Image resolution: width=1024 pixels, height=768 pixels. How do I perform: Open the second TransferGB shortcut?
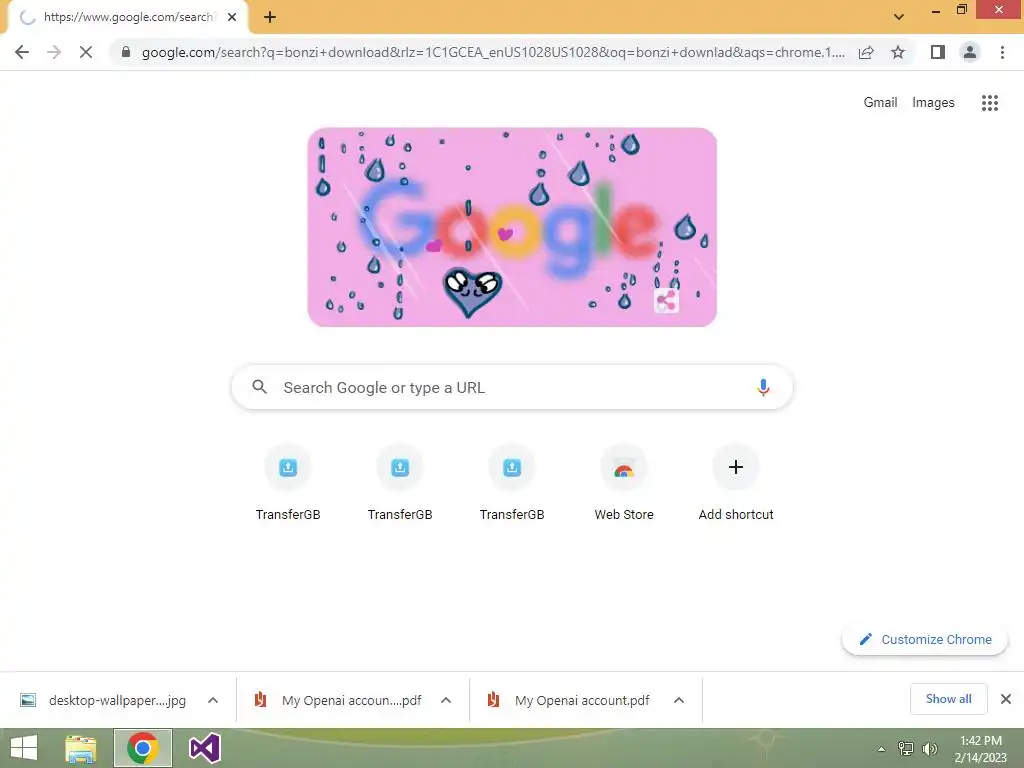(x=400, y=483)
